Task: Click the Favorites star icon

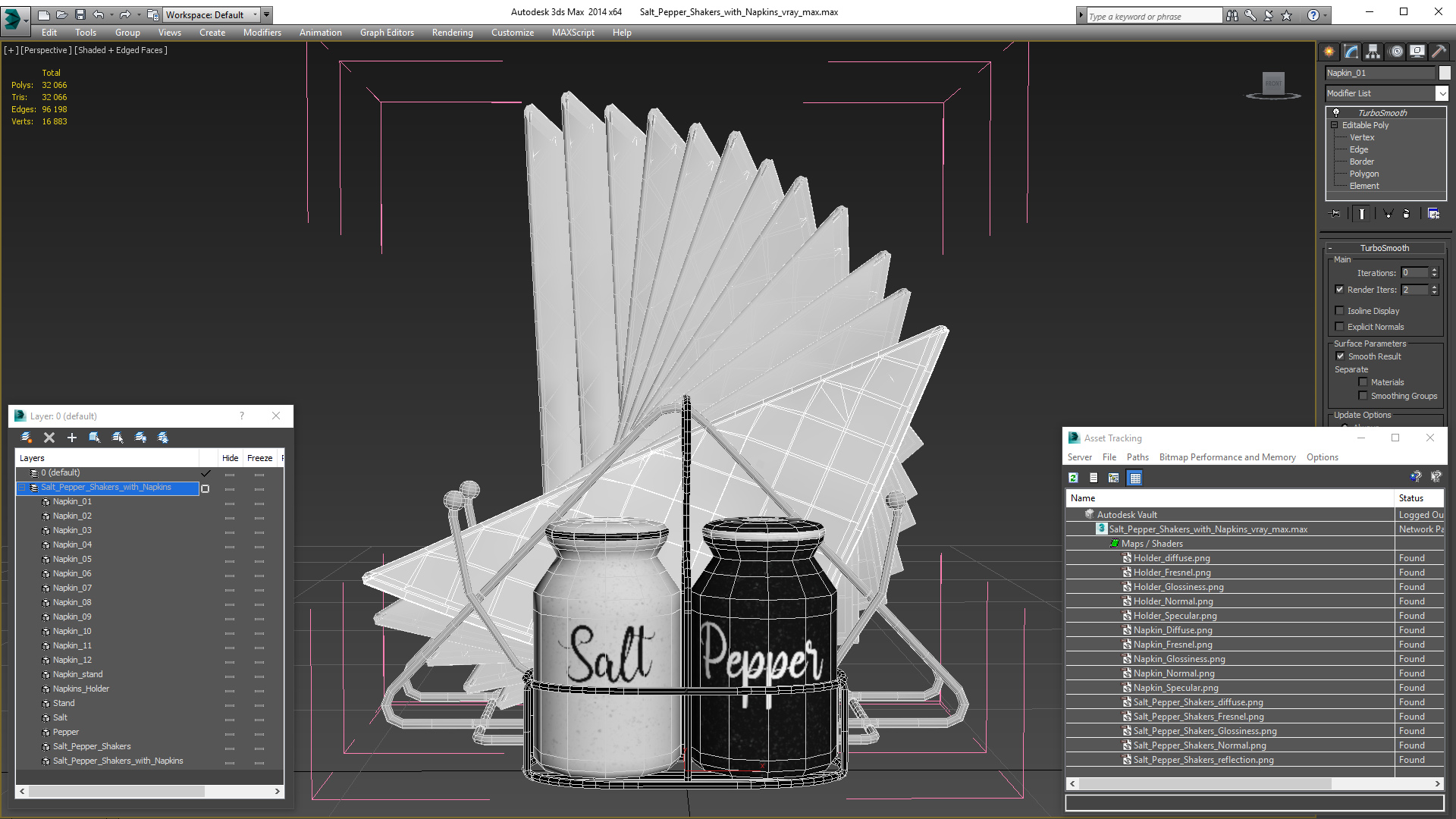Action: click(1286, 15)
